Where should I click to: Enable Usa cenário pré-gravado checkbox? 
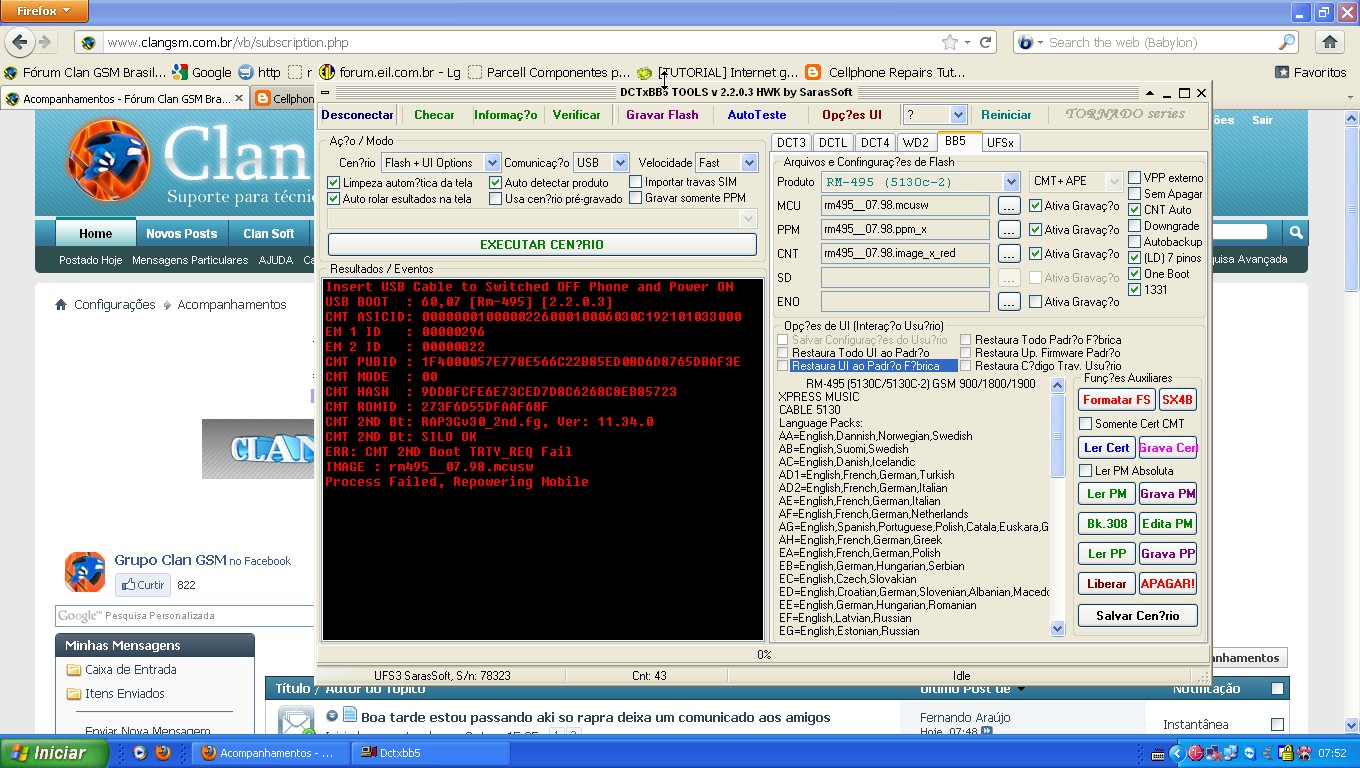click(496, 199)
